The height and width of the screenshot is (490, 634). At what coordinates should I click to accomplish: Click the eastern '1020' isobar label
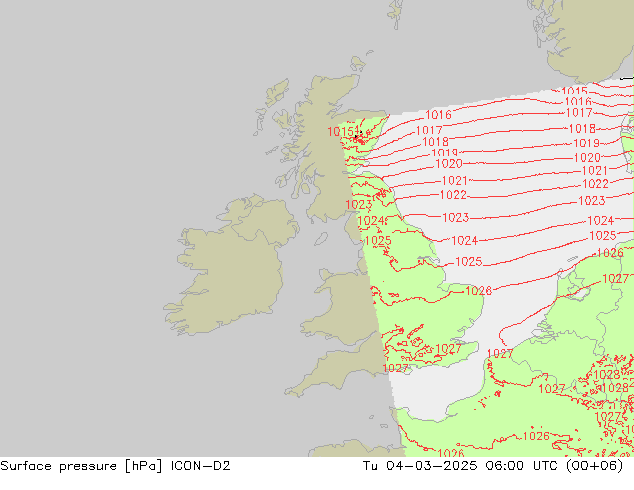pos(587,157)
